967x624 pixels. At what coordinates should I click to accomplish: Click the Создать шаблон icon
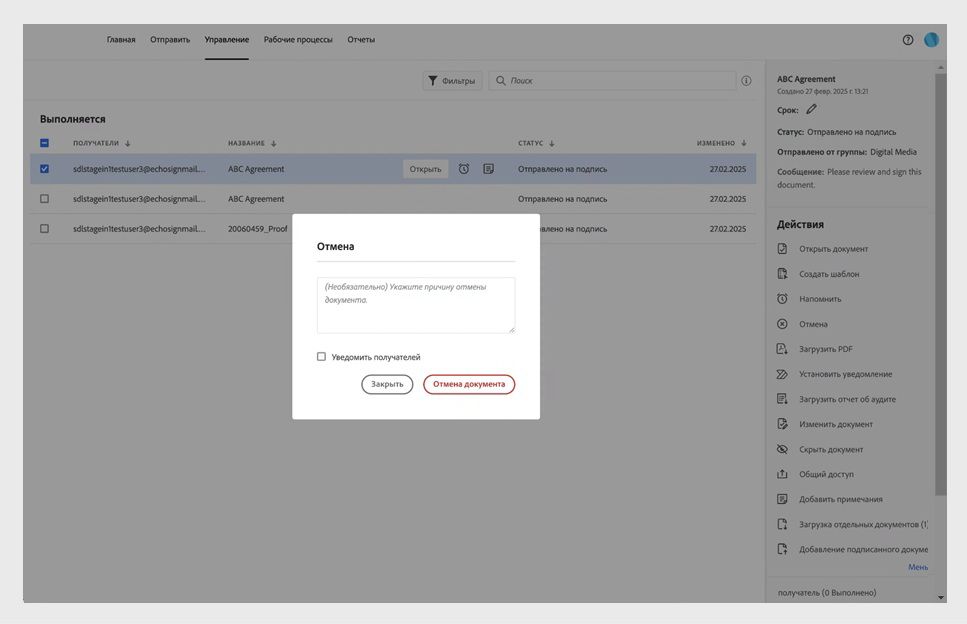[x=782, y=274]
